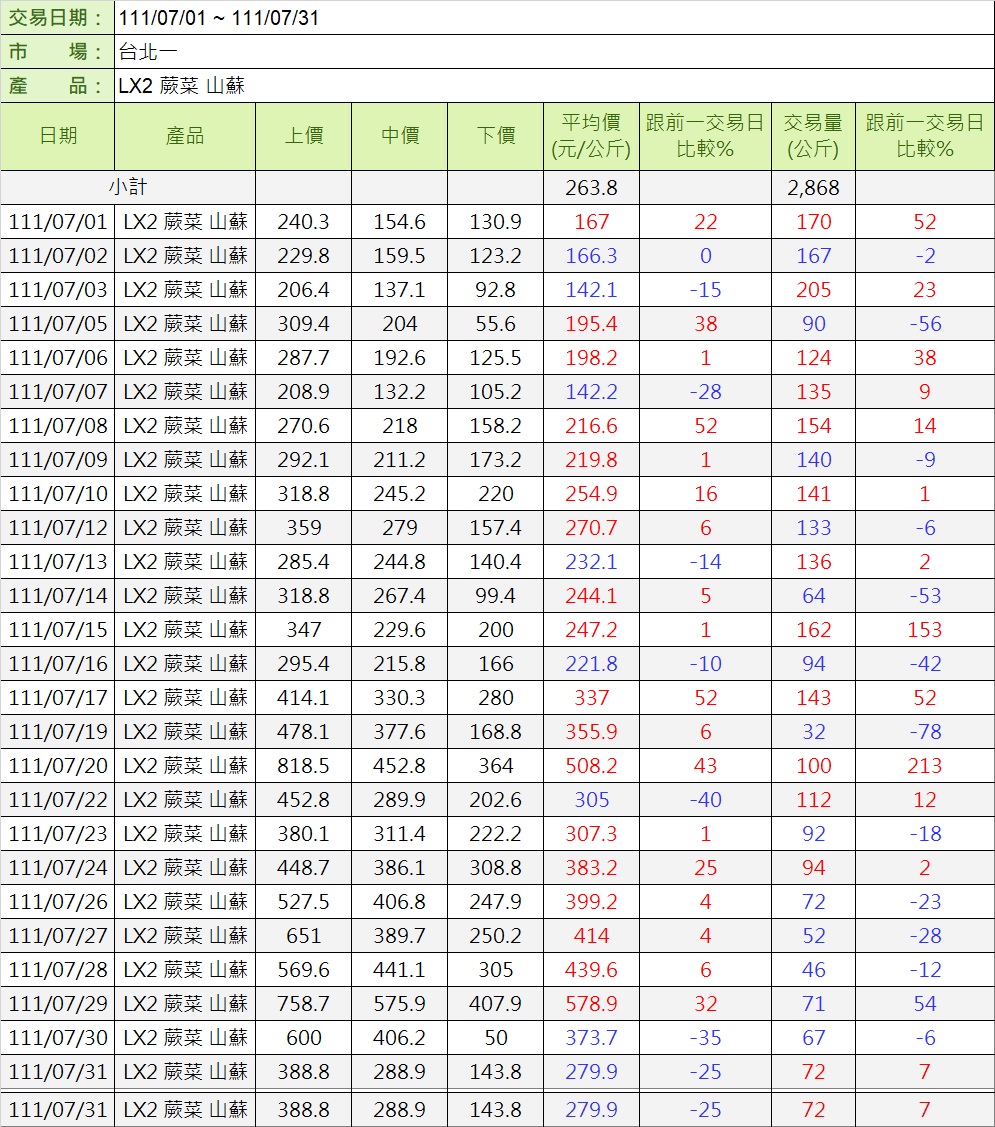Click the upper price 818.5 cell
995x1127 pixels.
click(303, 766)
